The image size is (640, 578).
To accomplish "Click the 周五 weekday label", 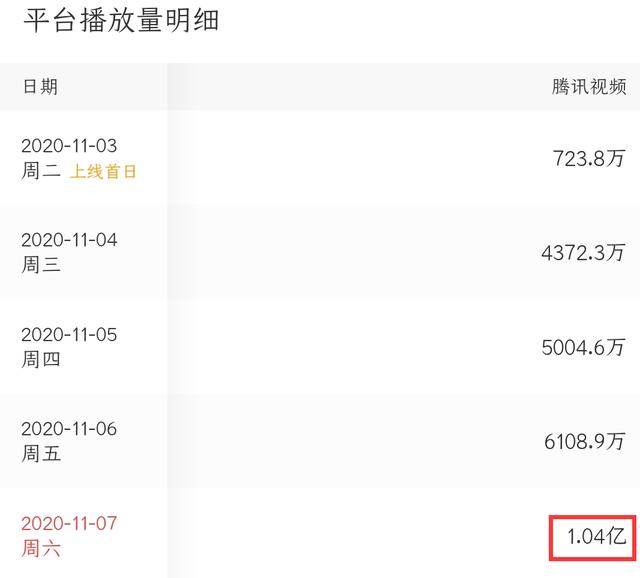I will [41, 454].
